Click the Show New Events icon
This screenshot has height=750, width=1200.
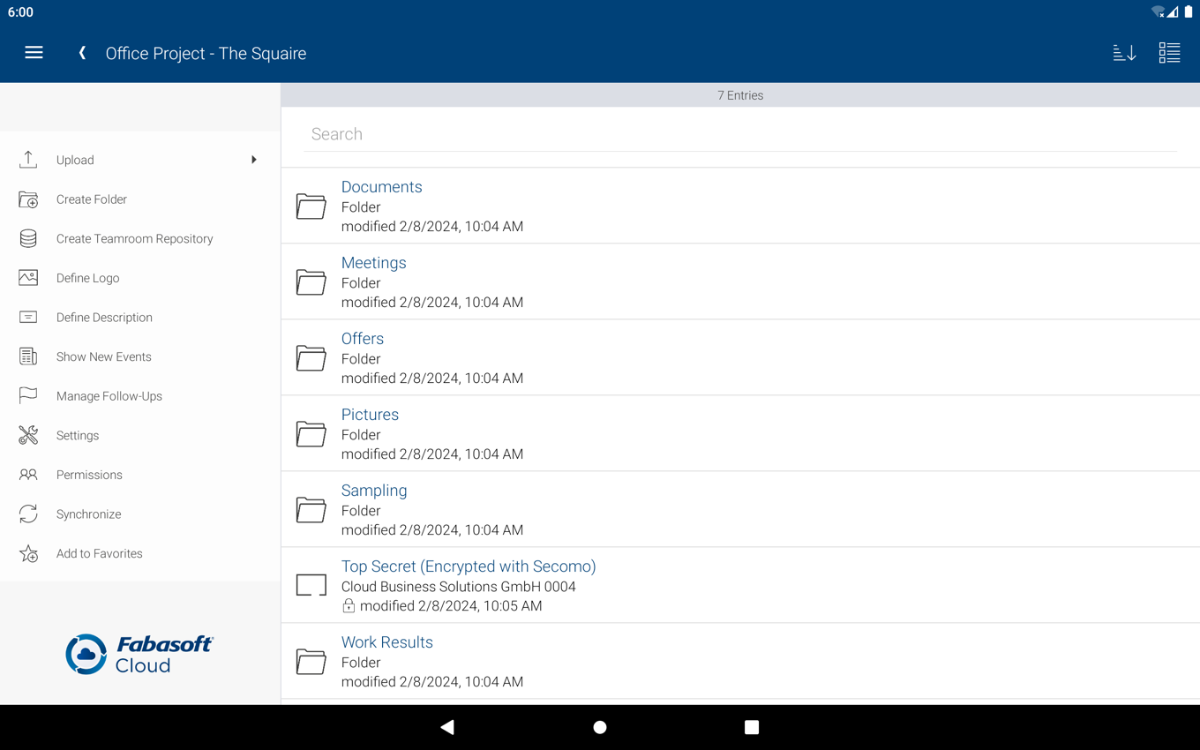(28, 357)
